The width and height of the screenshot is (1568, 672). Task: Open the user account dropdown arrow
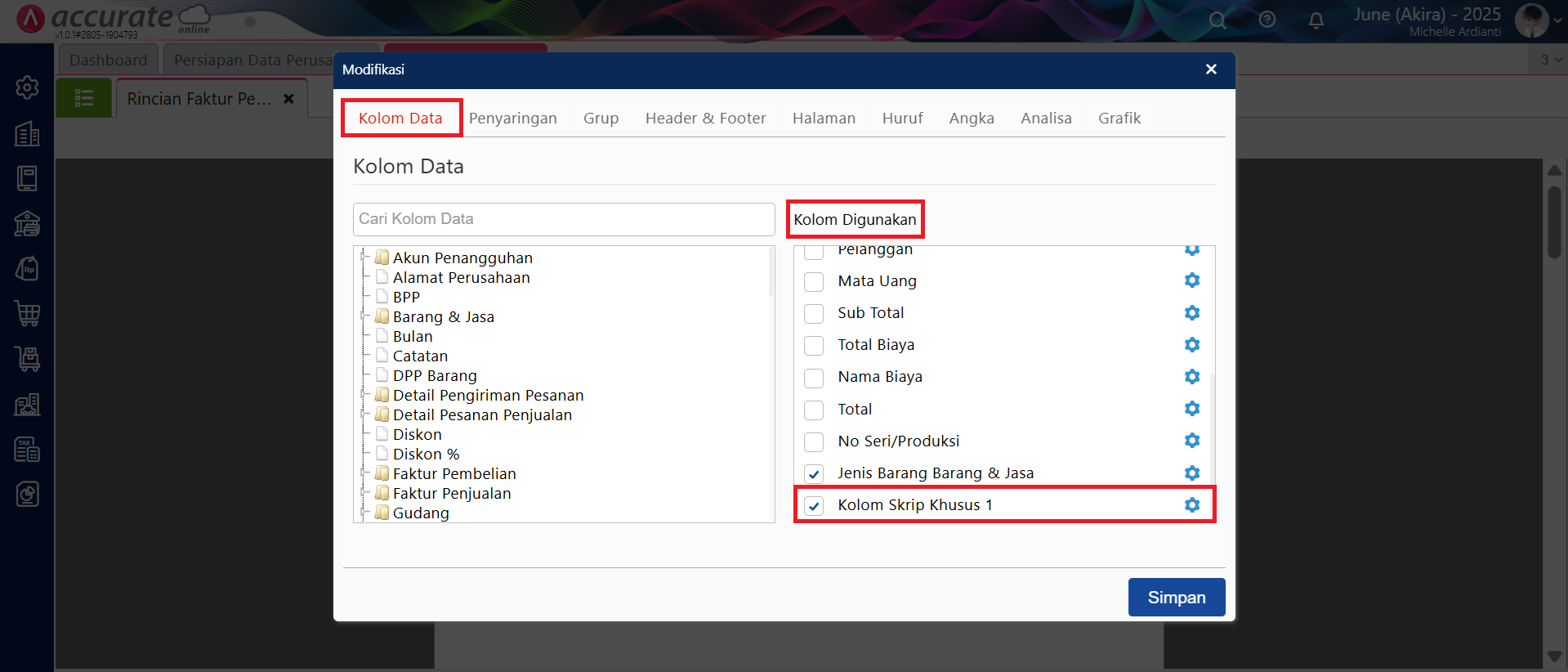pyautogui.click(x=1557, y=21)
